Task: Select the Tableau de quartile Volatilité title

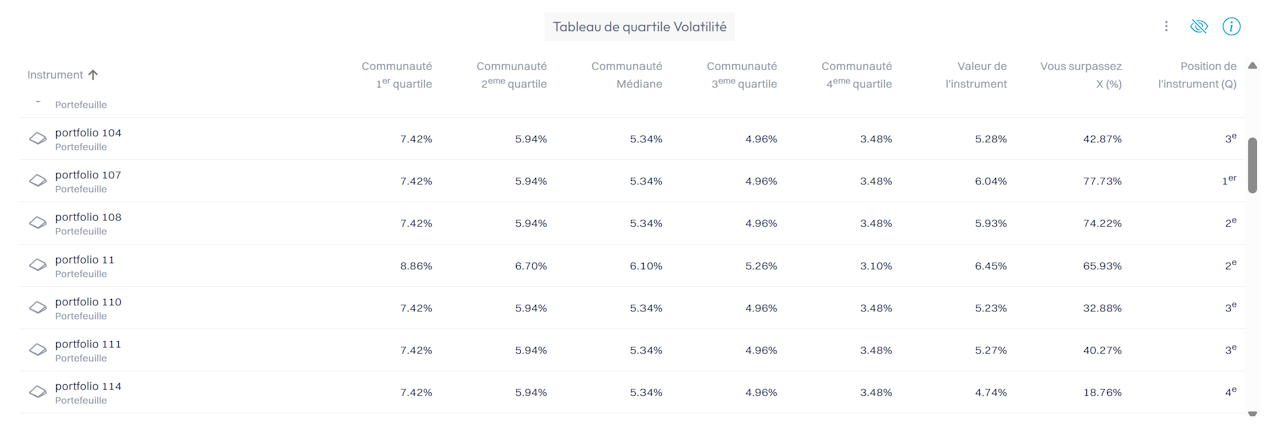Action: (640, 27)
